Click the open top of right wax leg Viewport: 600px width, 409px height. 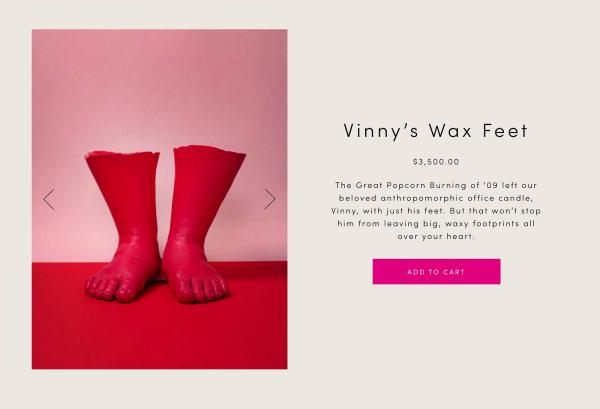[x=209, y=150]
